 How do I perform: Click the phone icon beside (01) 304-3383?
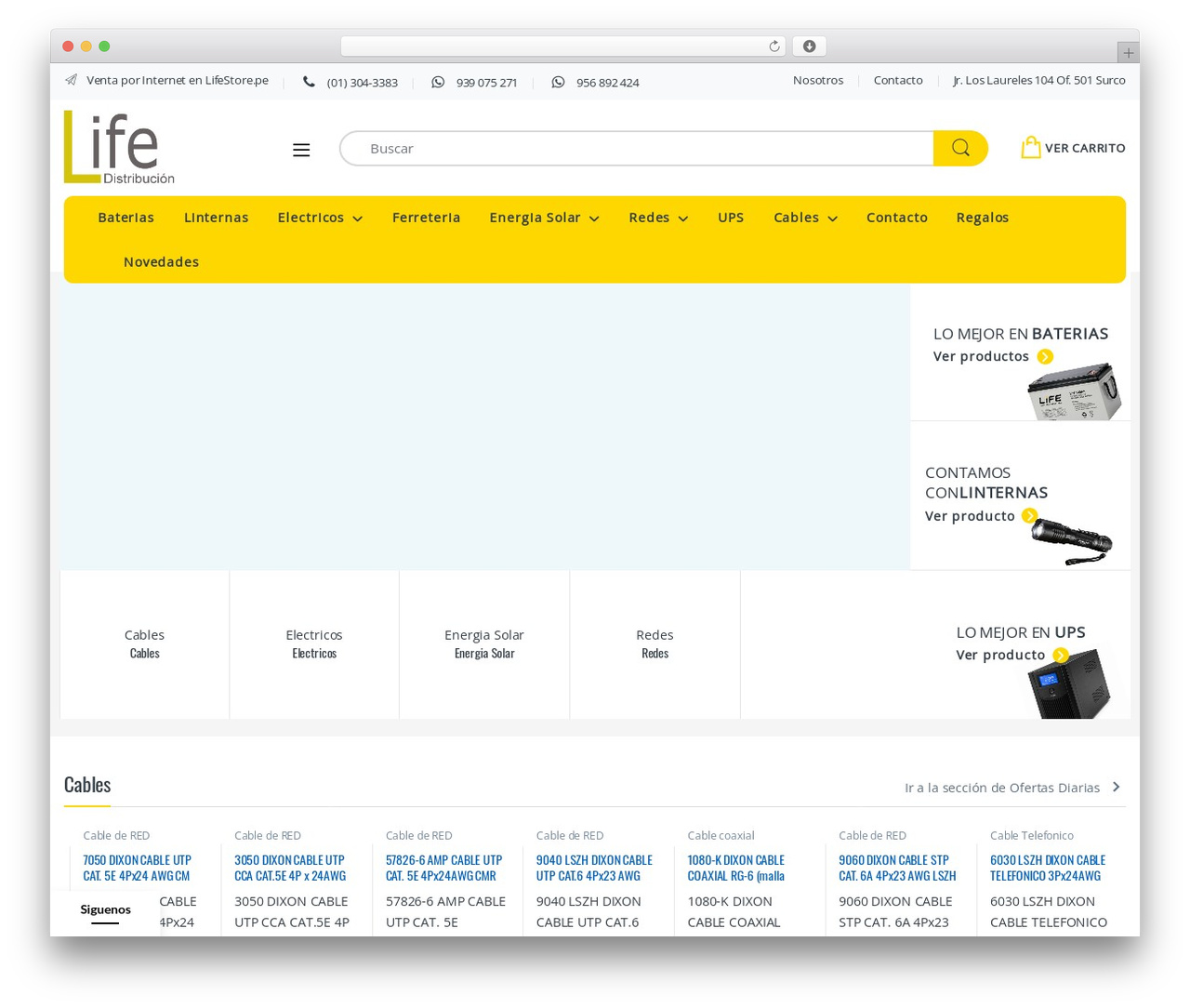[x=309, y=82]
